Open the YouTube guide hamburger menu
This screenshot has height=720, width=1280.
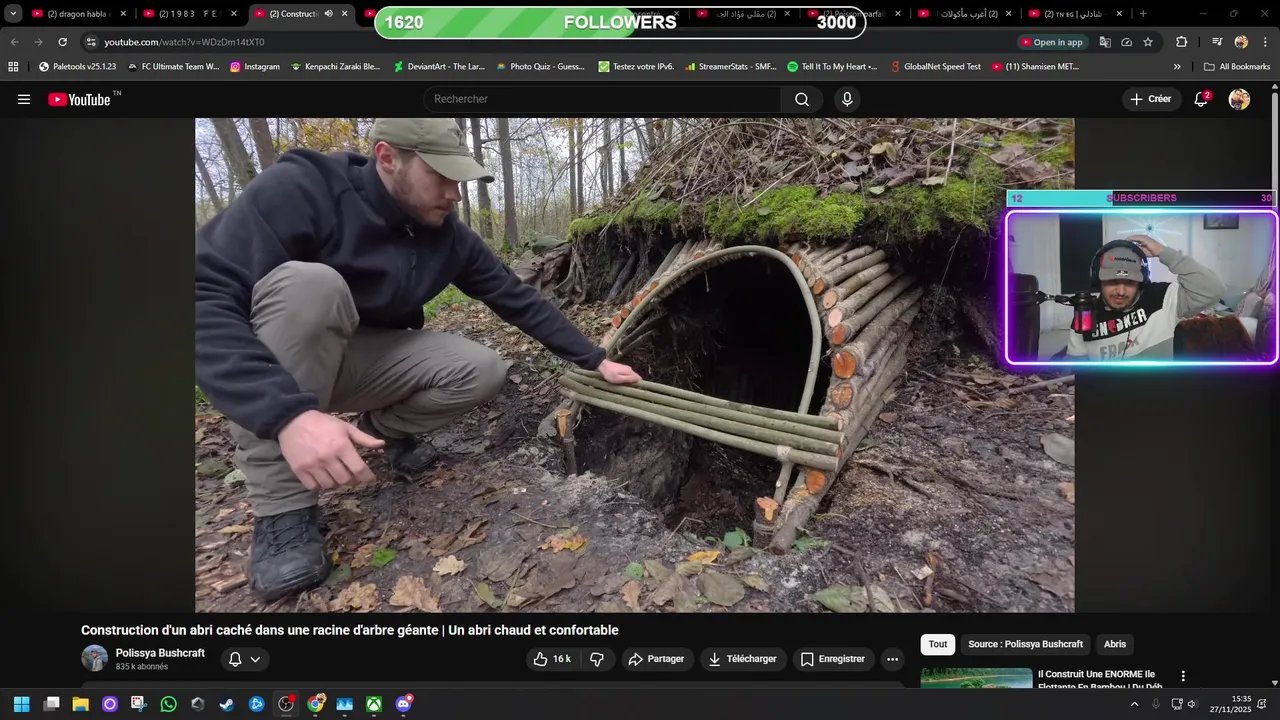(x=24, y=99)
